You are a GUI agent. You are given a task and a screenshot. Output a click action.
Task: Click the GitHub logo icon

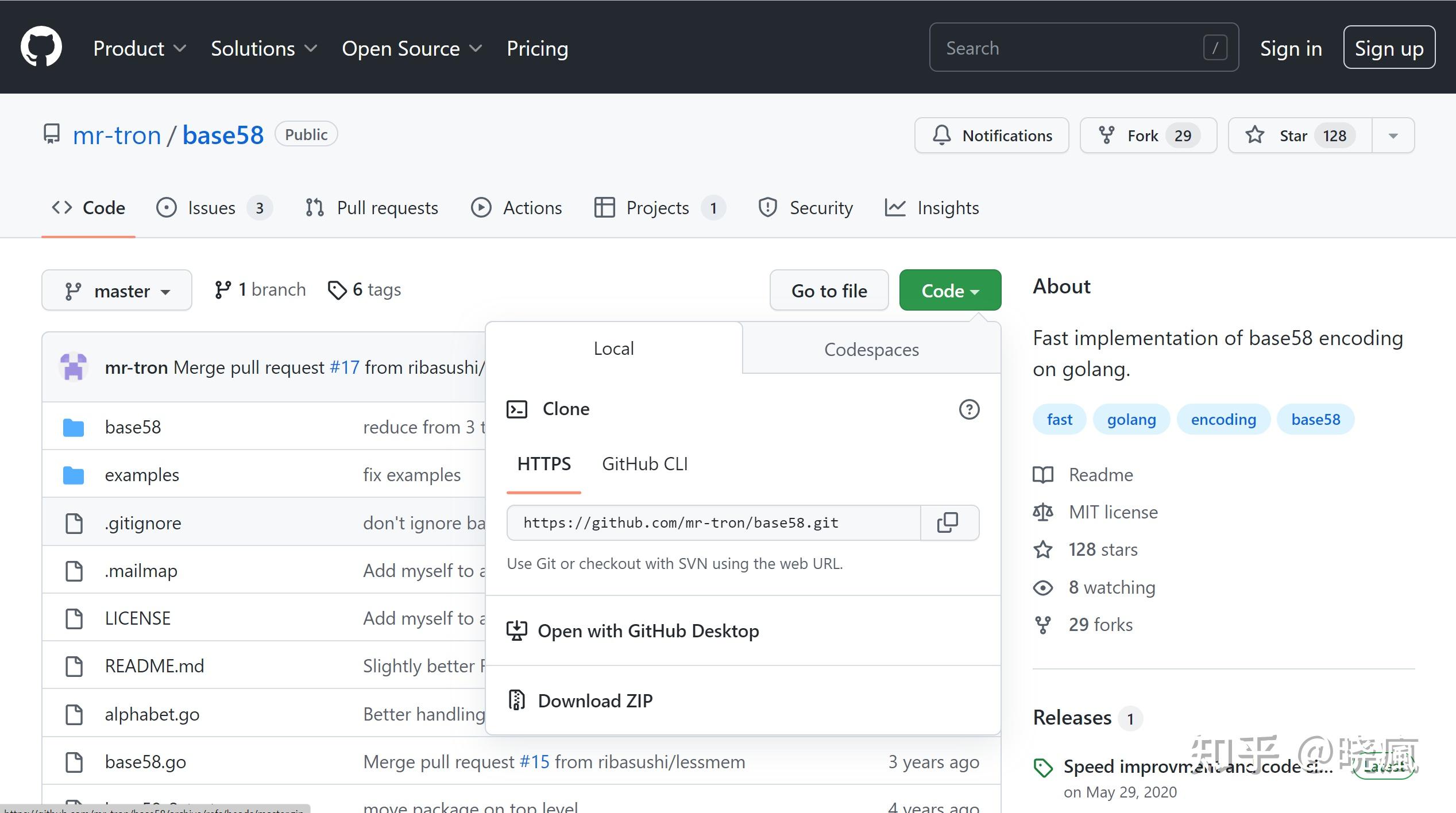41,47
